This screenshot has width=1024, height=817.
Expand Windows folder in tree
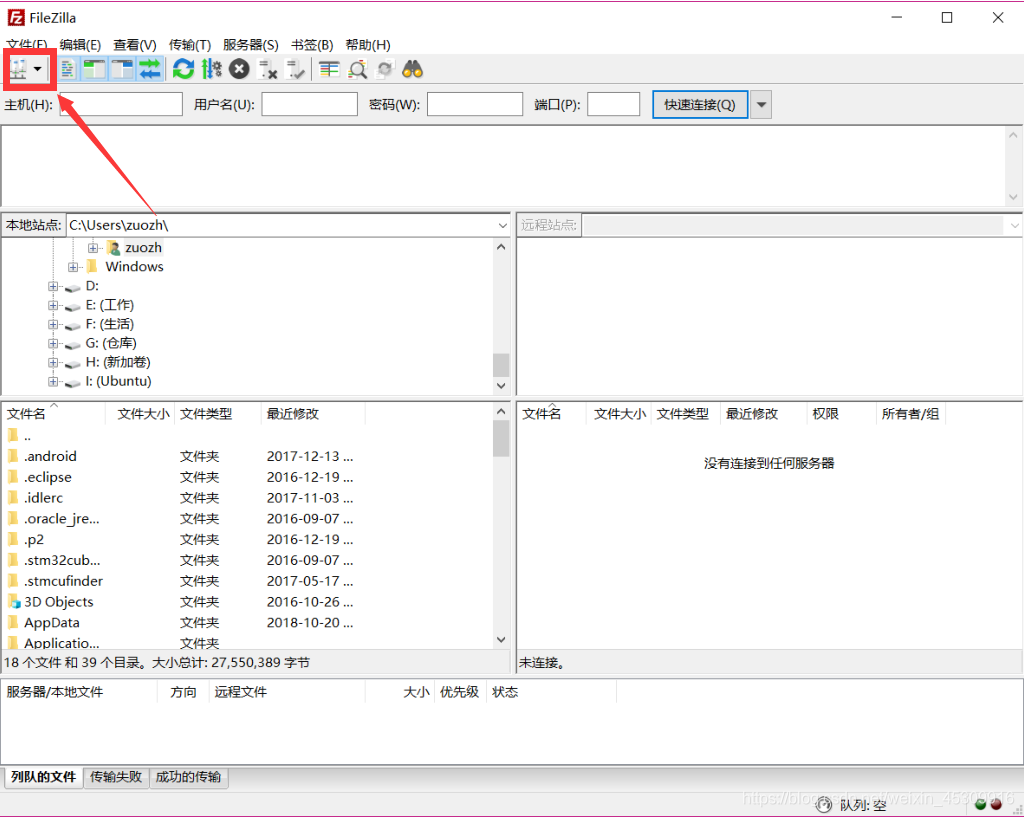click(x=73, y=267)
